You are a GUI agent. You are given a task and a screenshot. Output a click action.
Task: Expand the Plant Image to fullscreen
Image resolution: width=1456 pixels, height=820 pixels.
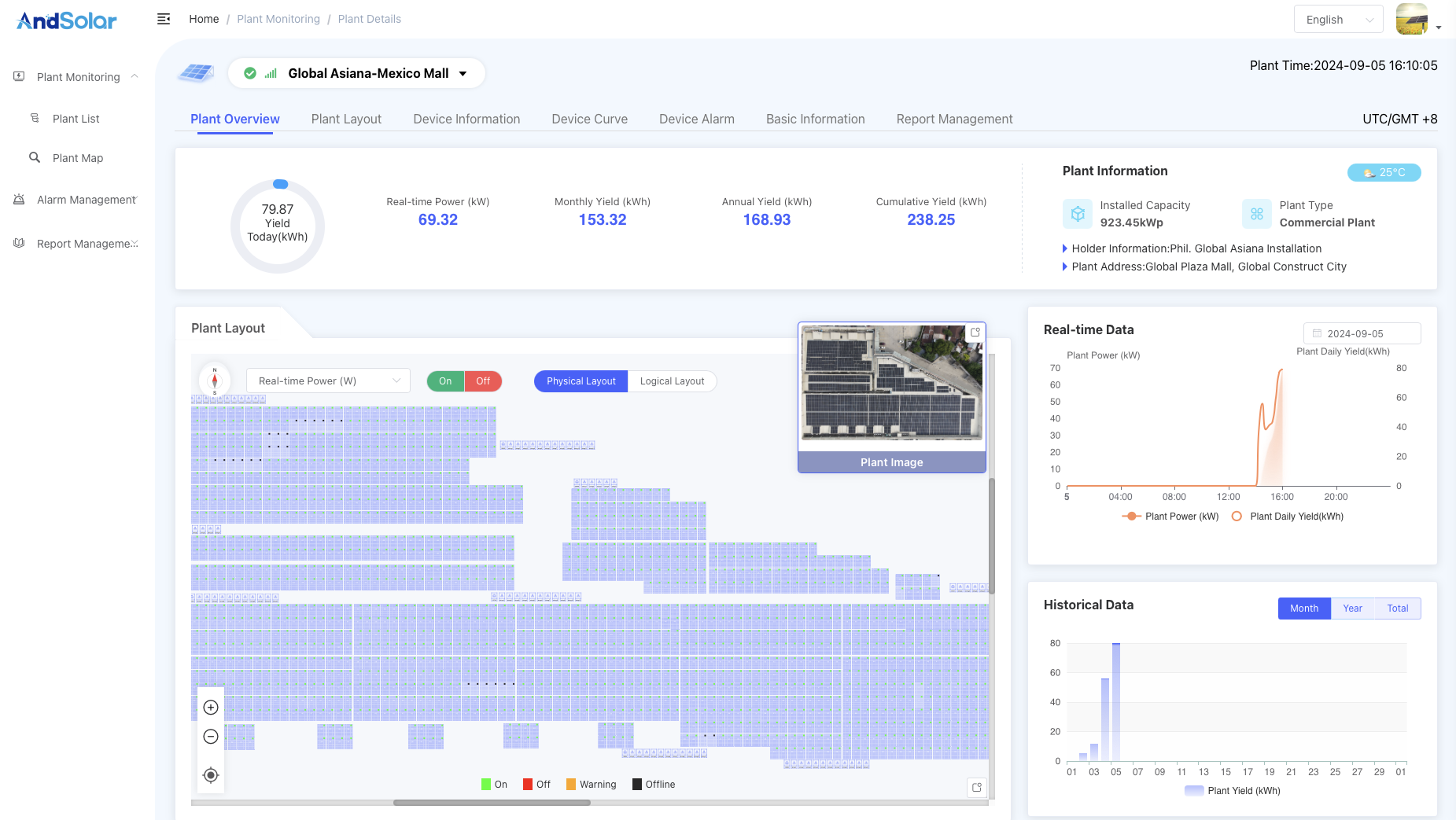click(975, 333)
